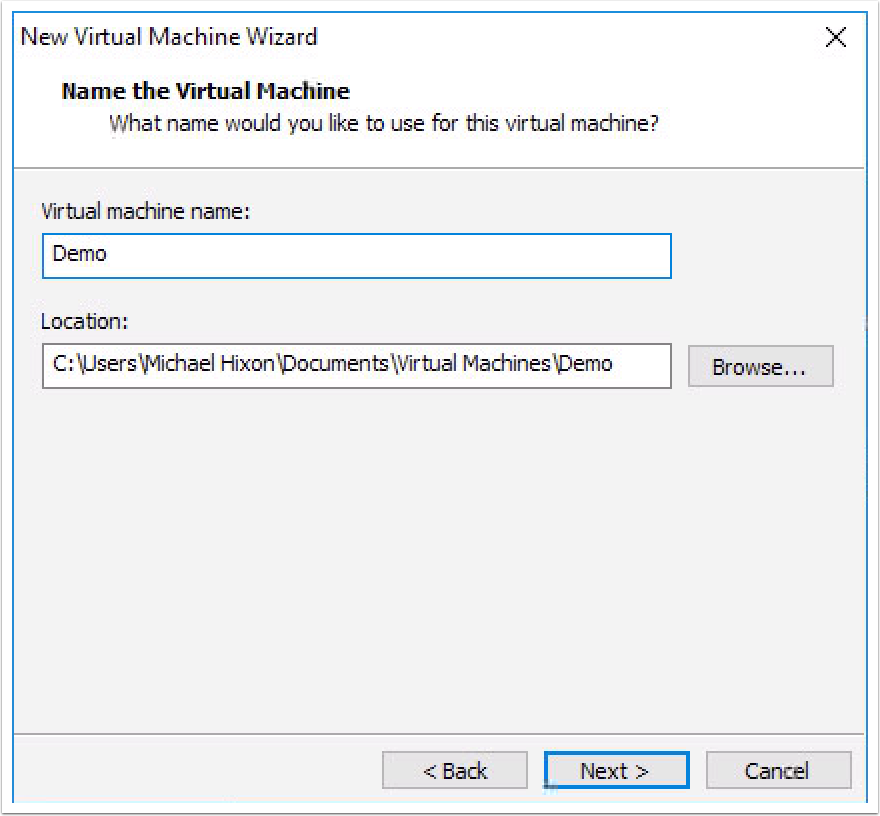Viewport: 880px width, 816px height.
Task: Click the Documents segment of the location path
Action: click(335, 364)
